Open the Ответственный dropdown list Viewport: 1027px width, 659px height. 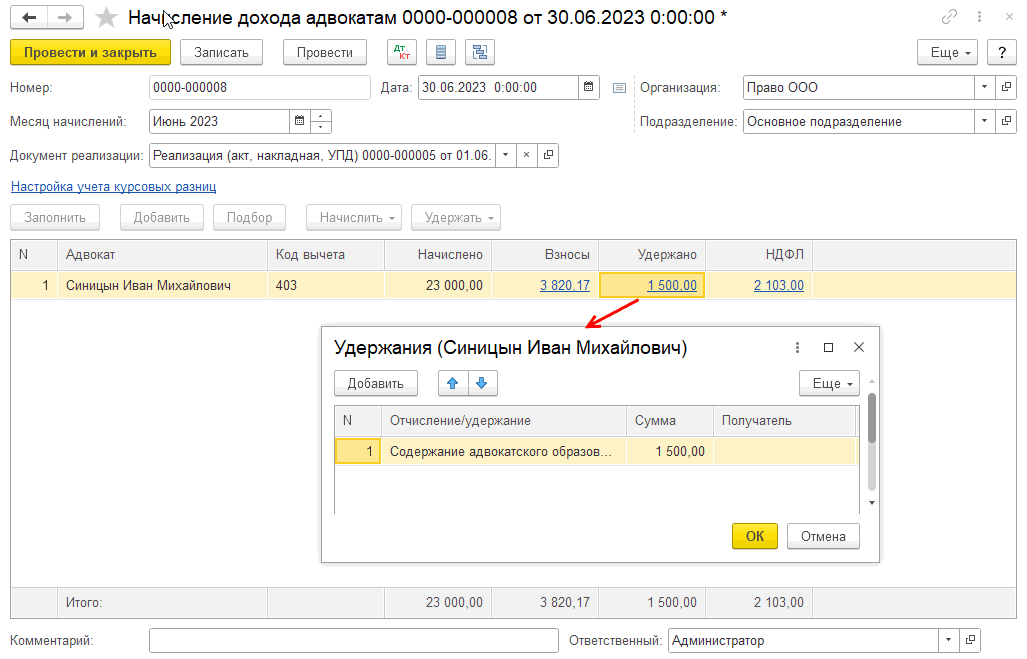(x=947, y=640)
